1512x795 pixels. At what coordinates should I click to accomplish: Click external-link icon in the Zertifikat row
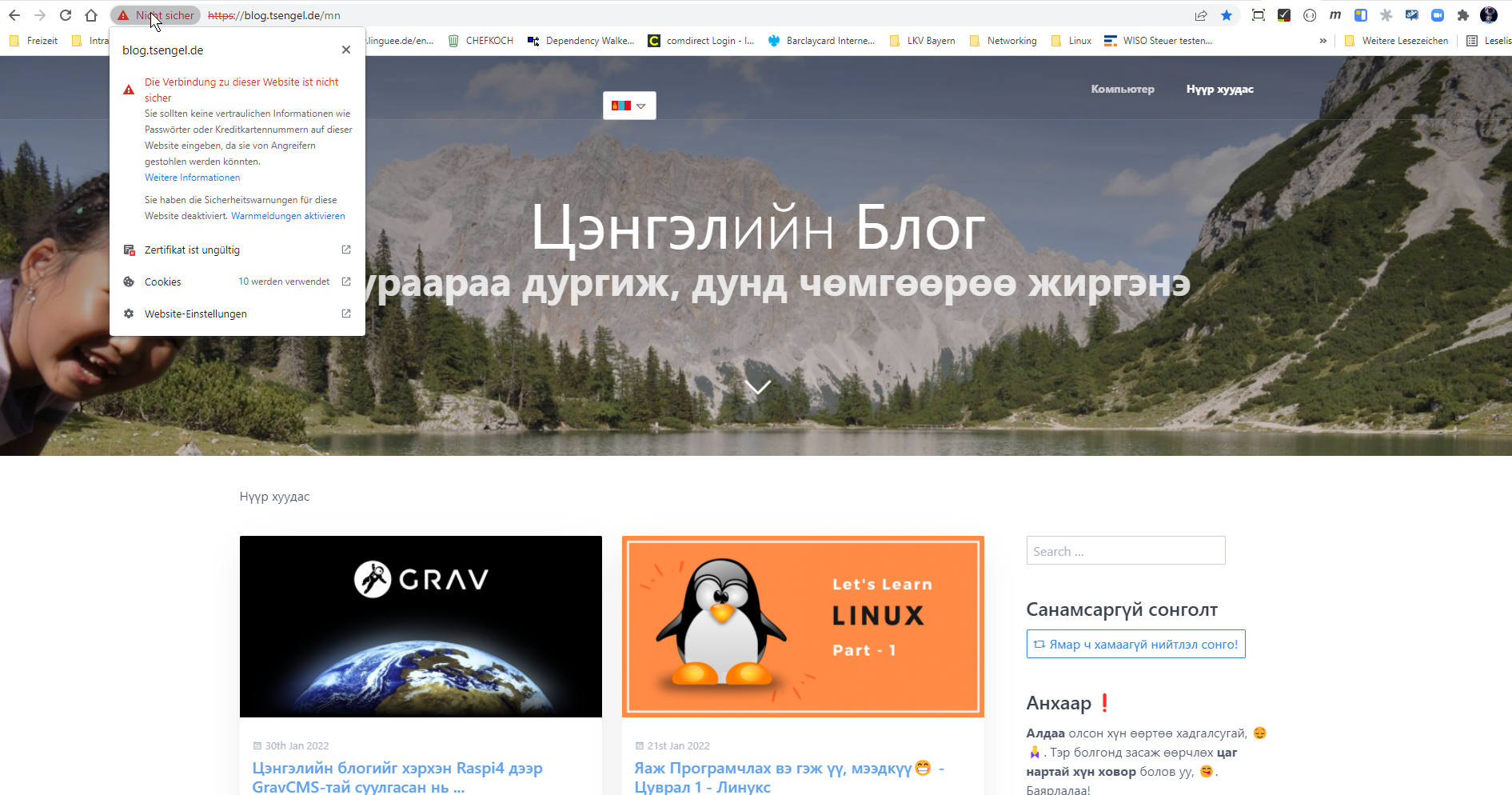346,250
